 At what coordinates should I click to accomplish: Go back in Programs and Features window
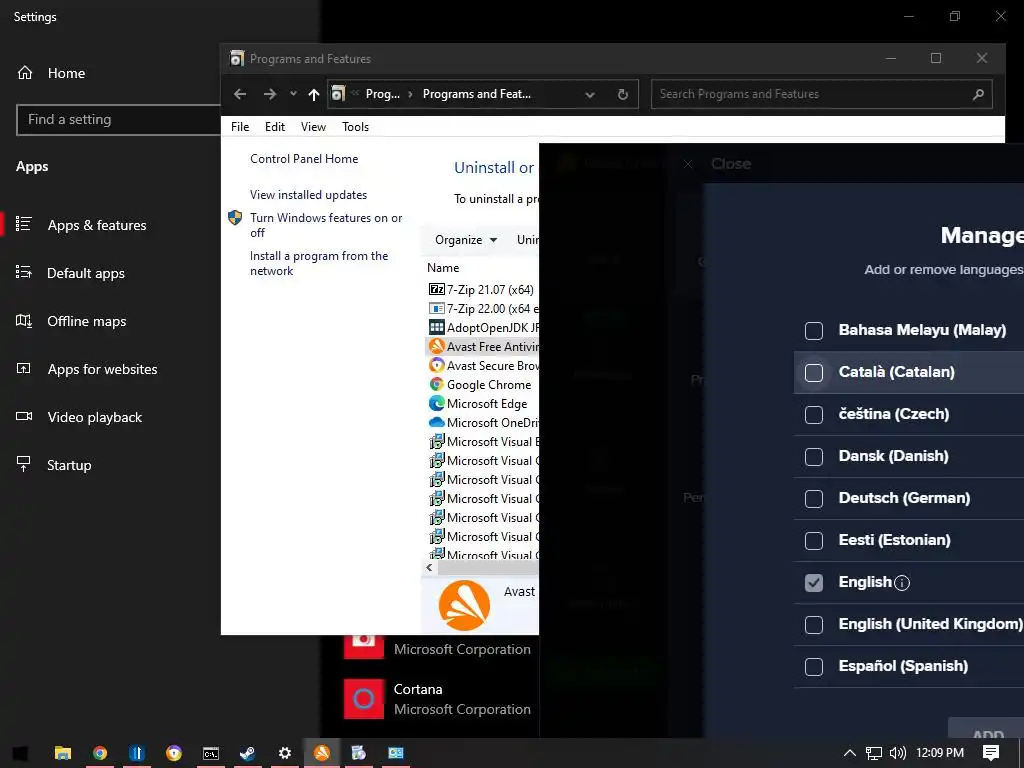240,94
